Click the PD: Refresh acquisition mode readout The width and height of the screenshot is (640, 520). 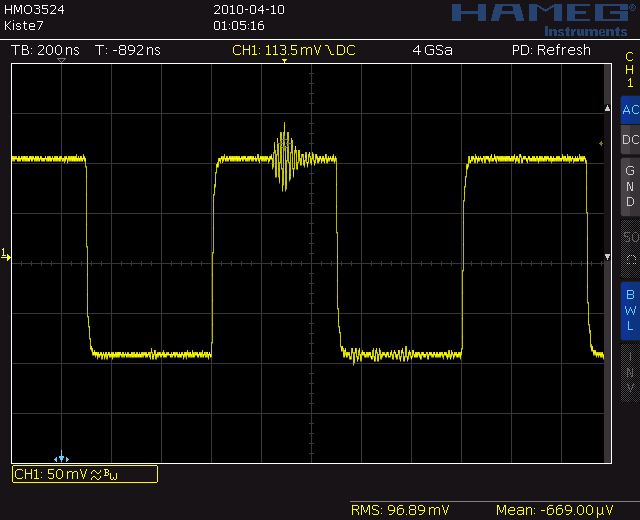tap(551, 50)
